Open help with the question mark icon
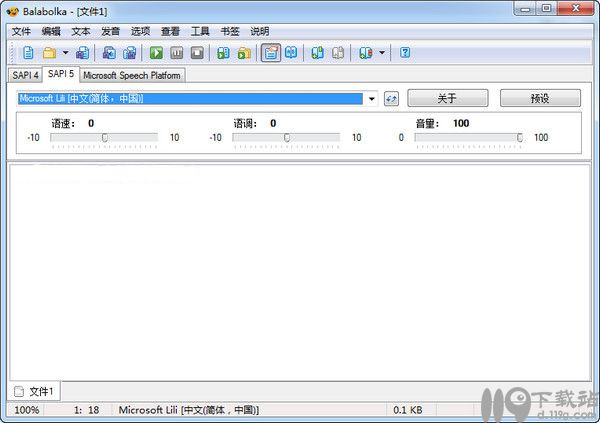 click(405, 53)
